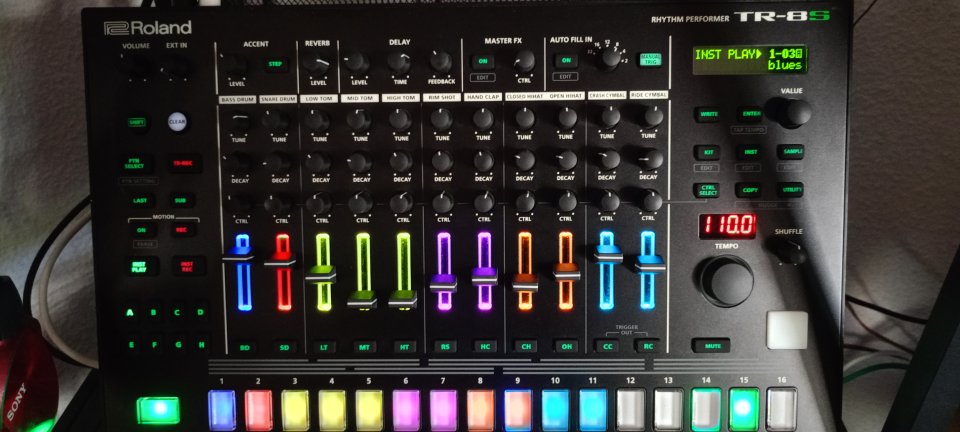This screenshot has height=432, width=960.
Task: Select the RC instrument button
Action: pos(647,346)
